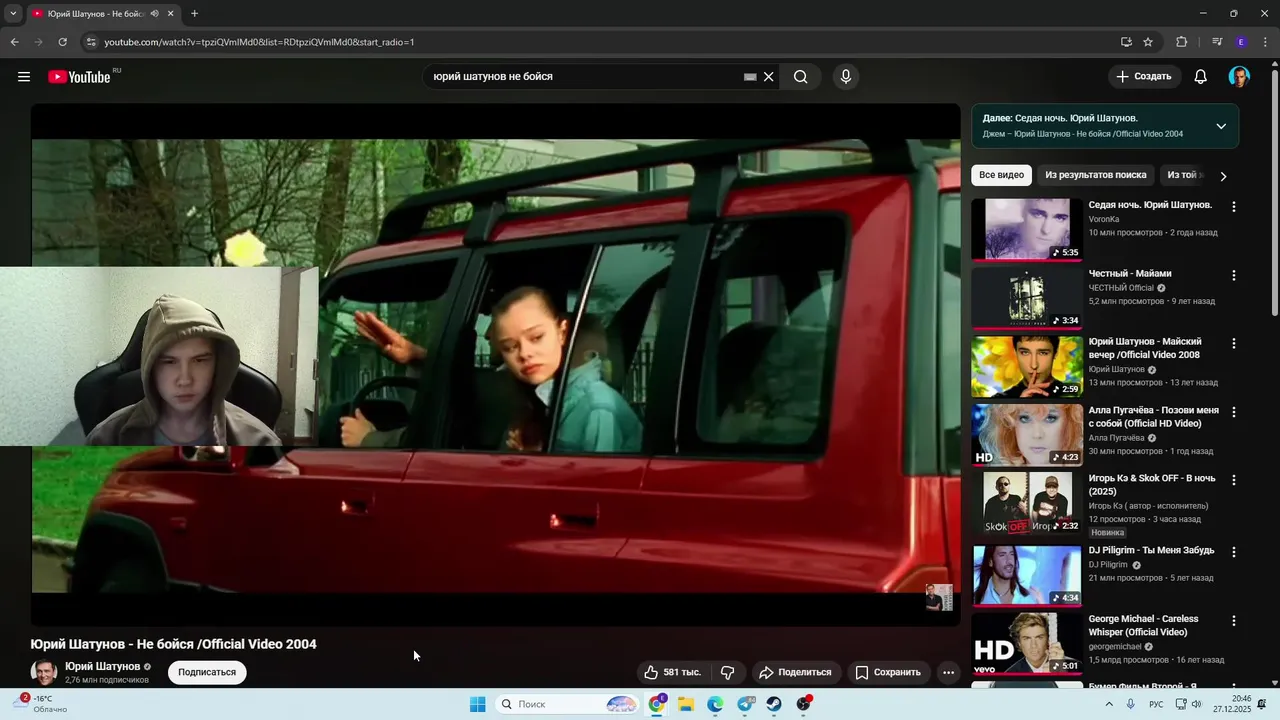Open options for DJ Piligrim video
1280x720 pixels.
point(1233,552)
